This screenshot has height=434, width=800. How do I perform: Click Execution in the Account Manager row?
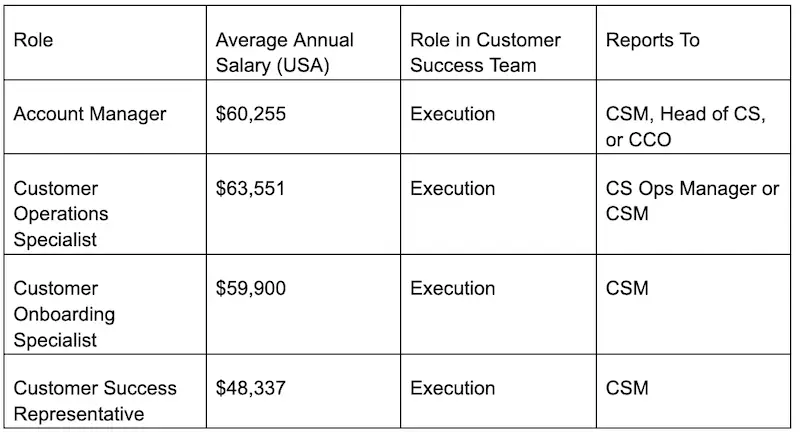click(452, 114)
